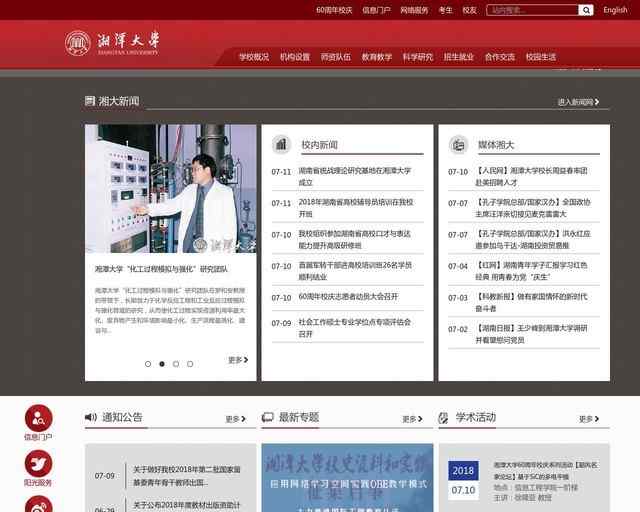Open 07-07 media item 全国政协主席汪洋

[533, 208]
